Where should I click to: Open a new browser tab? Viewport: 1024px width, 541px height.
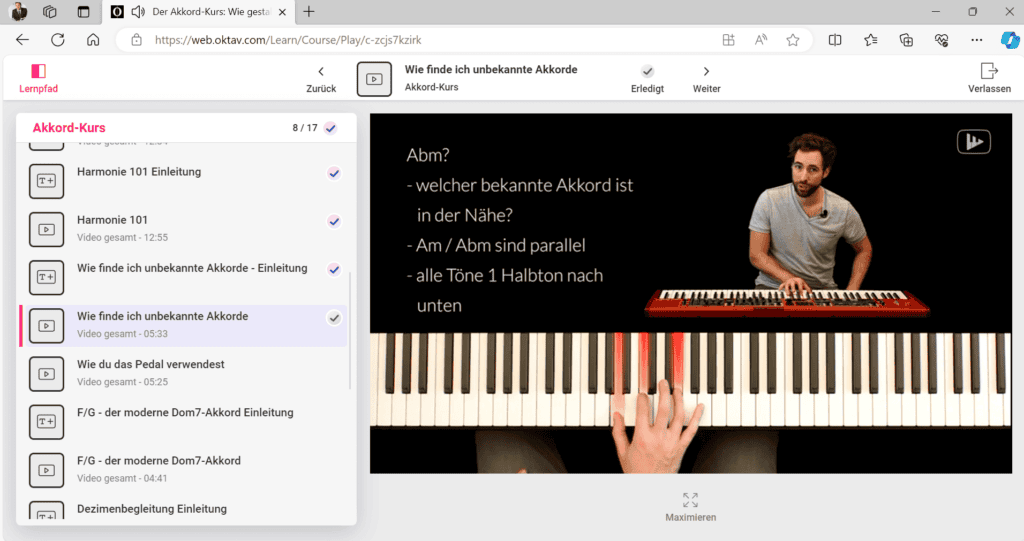(x=309, y=12)
